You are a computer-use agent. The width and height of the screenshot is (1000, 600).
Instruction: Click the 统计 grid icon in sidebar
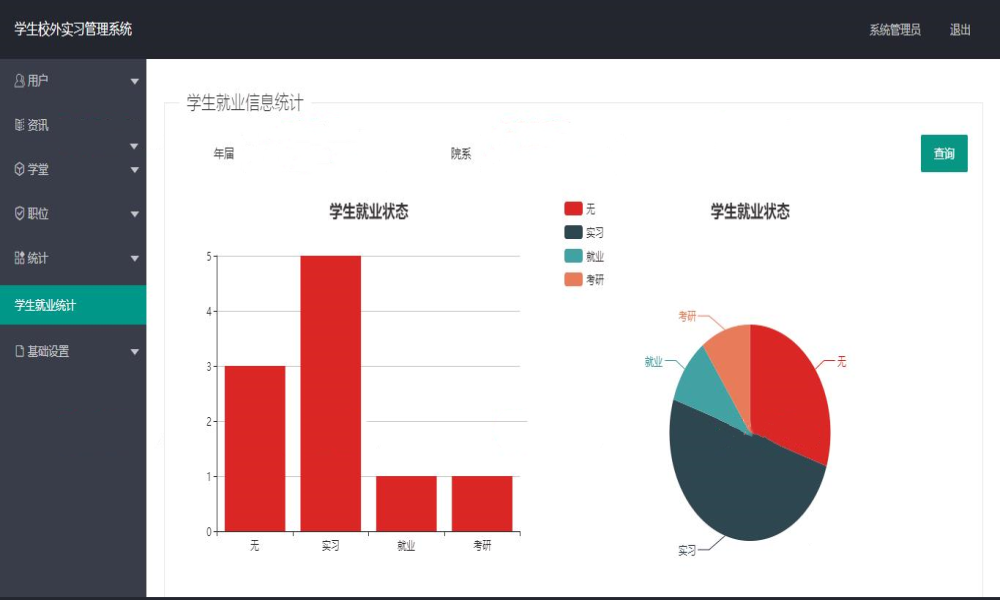point(20,258)
